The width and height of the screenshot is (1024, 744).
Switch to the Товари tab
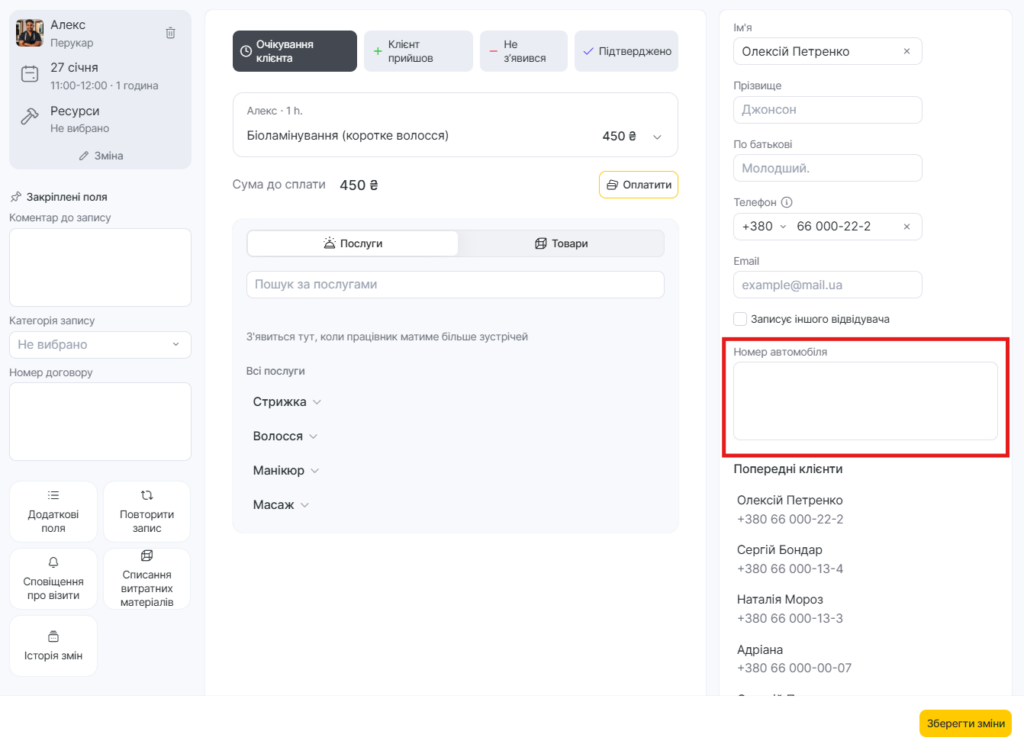[561, 243]
